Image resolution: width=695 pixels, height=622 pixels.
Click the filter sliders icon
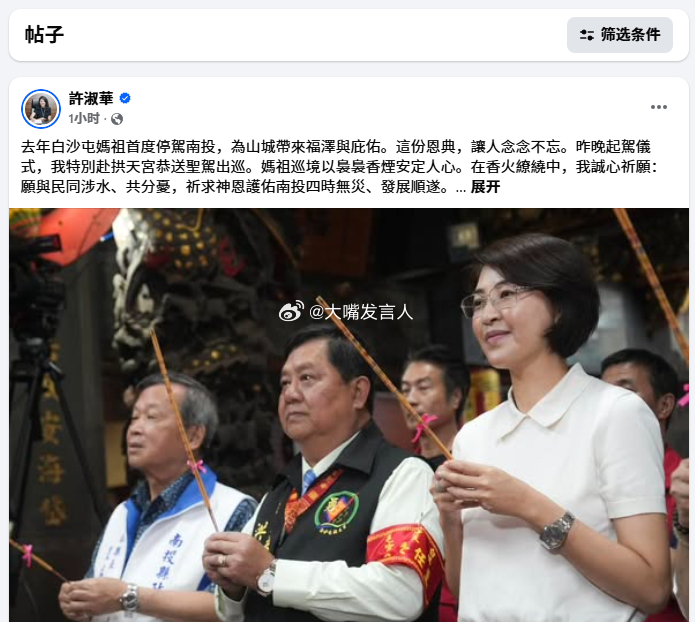click(587, 35)
